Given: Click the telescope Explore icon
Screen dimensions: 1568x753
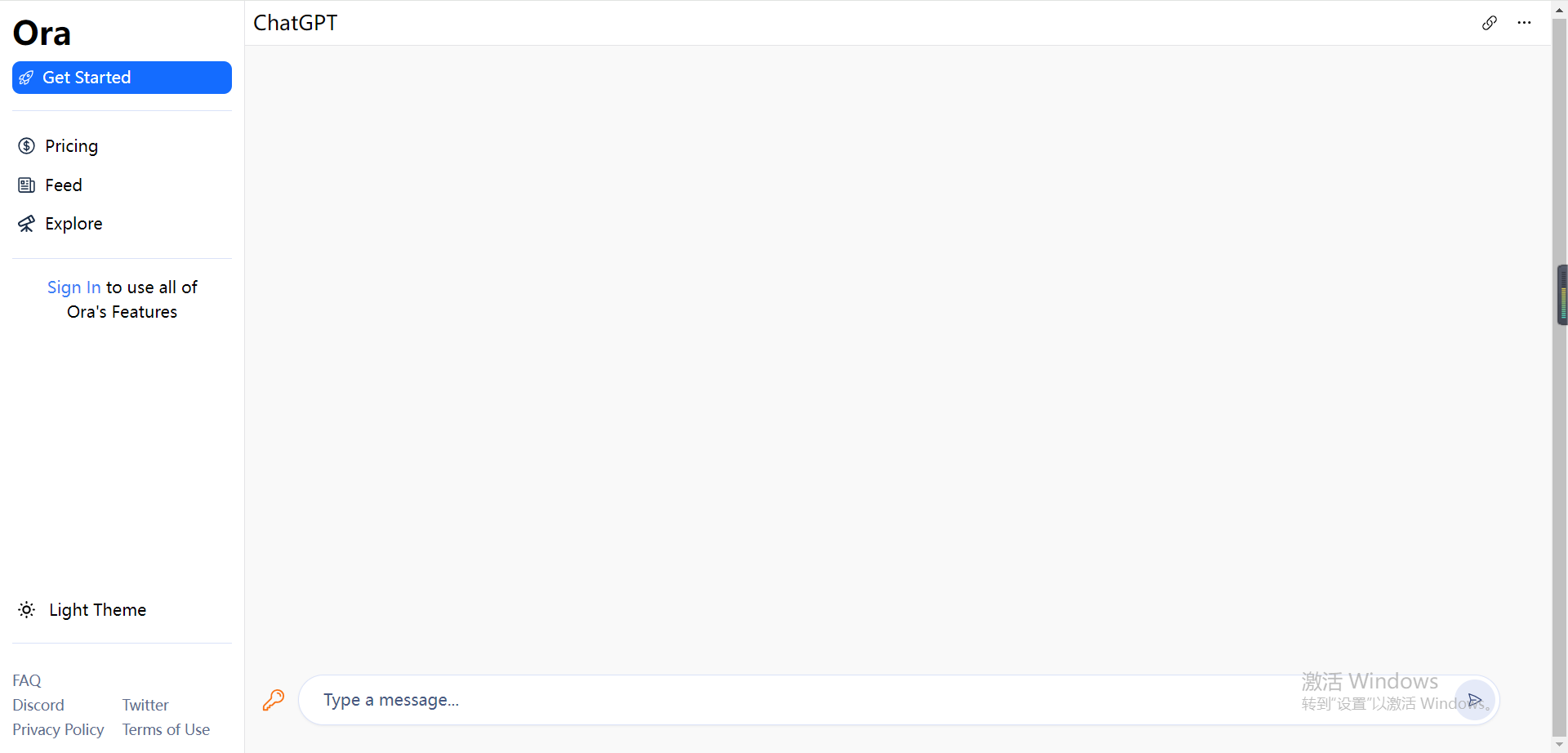Looking at the screenshot, I should (x=27, y=224).
